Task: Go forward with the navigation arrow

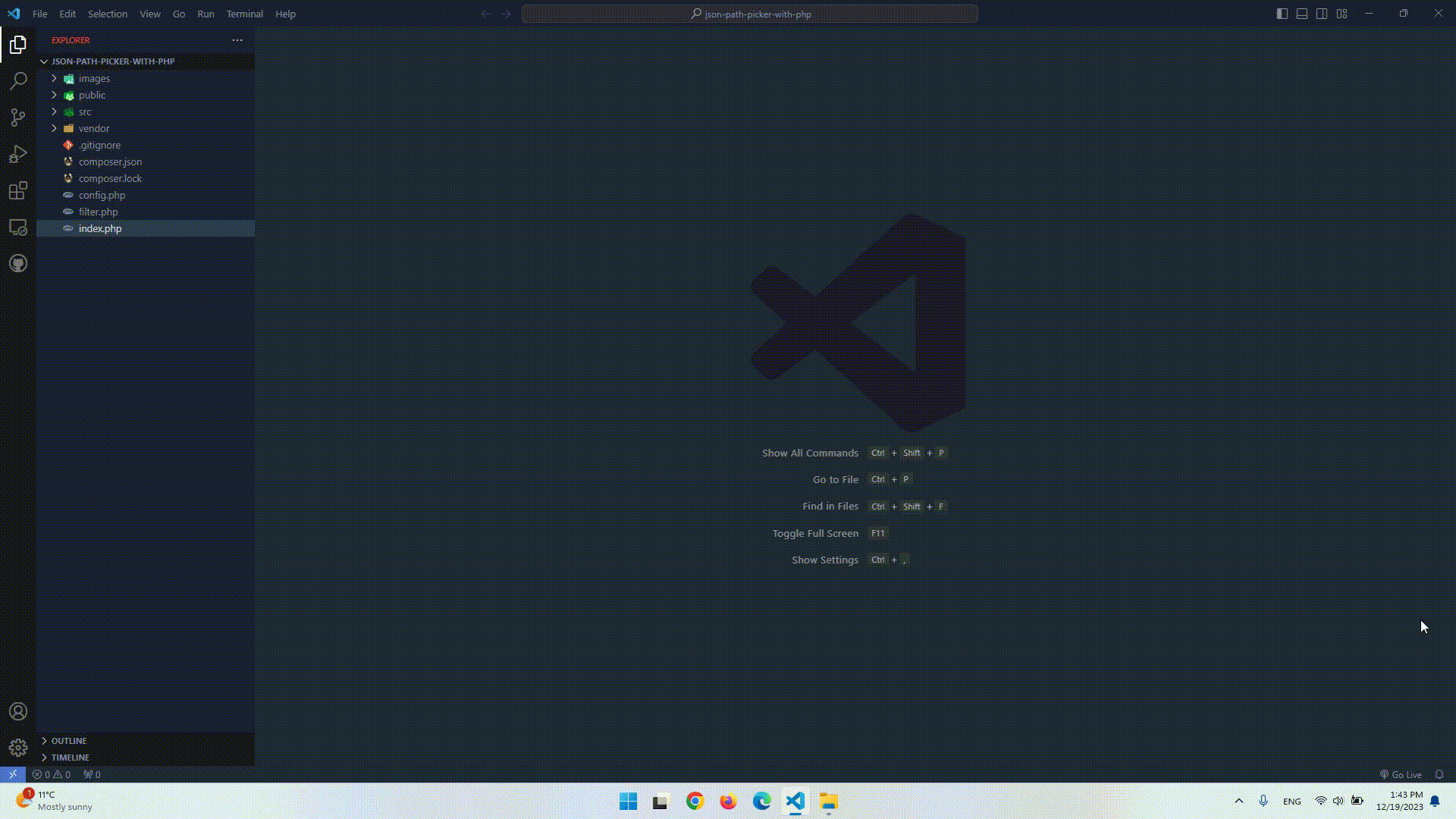Action: coord(506,14)
